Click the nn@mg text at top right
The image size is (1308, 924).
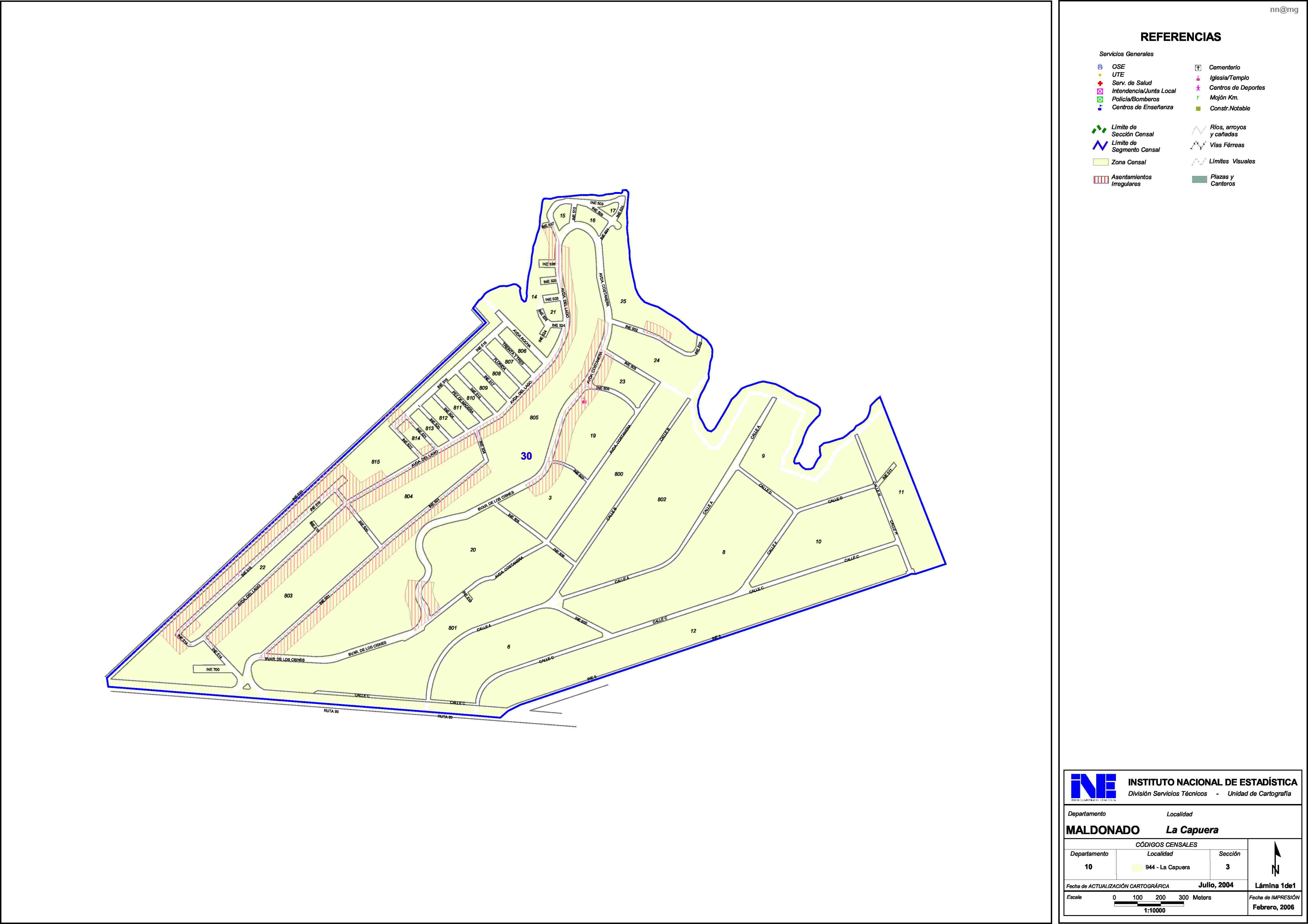[x=1284, y=10]
